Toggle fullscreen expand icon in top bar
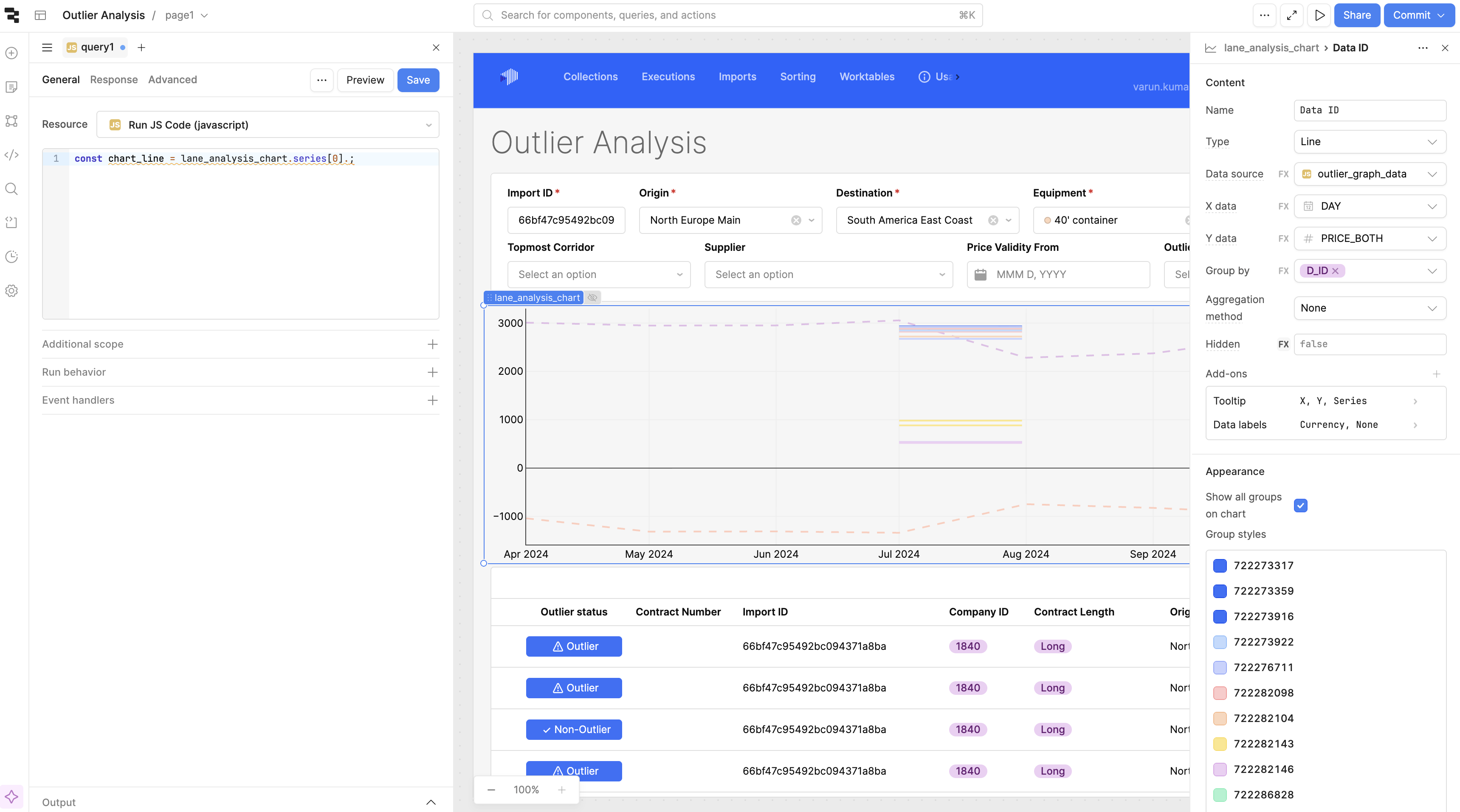Image resolution: width=1460 pixels, height=812 pixels. pos(1292,15)
